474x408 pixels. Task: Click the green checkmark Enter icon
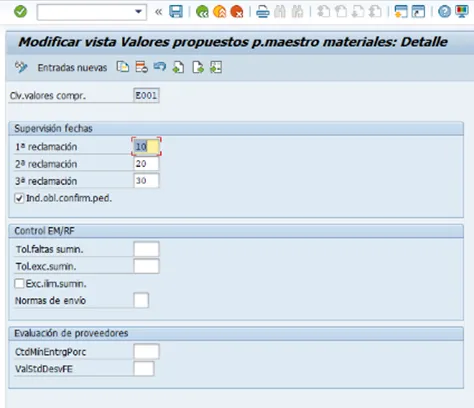click(x=20, y=12)
